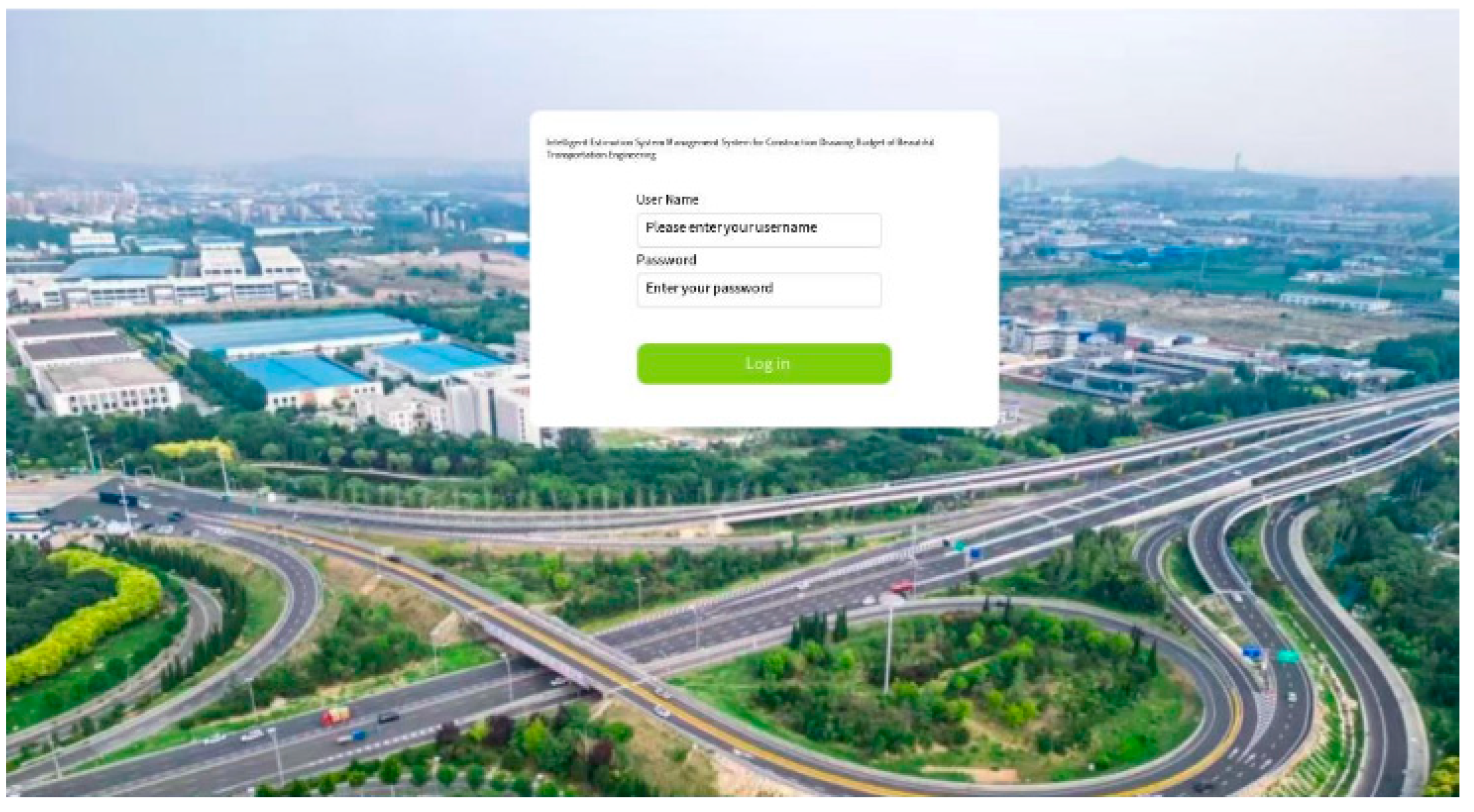Select the "Enter your password" placeholder text

coord(709,288)
